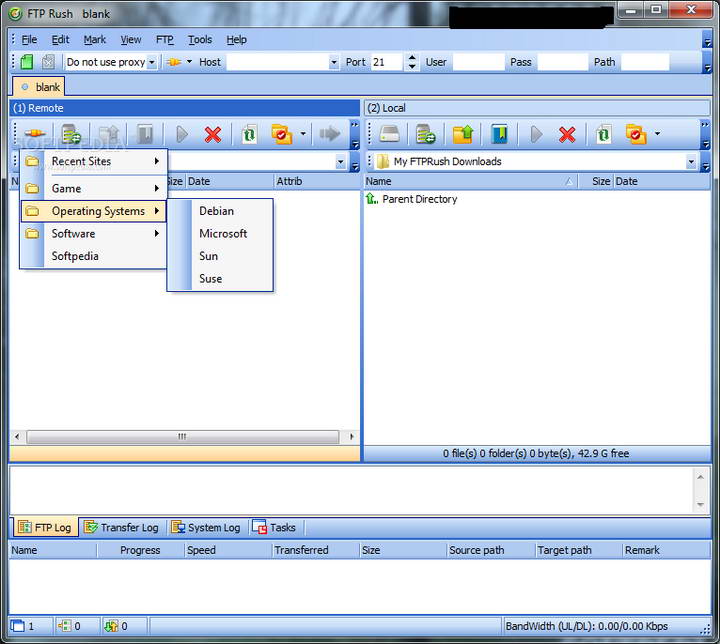Image resolution: width=720 pixels, height=644 pixels.
Task: Open the Edit menu
Action: [60, 40]
